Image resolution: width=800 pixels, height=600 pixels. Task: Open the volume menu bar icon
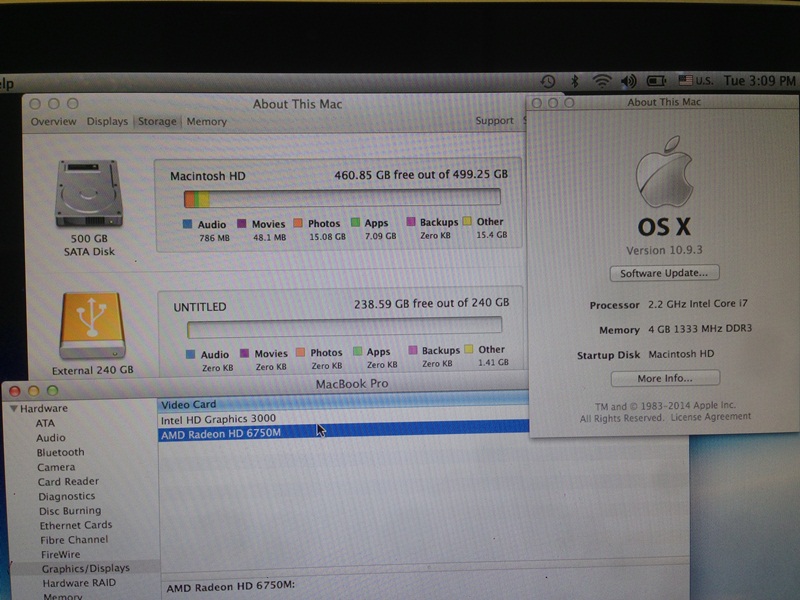coord(629,81)
